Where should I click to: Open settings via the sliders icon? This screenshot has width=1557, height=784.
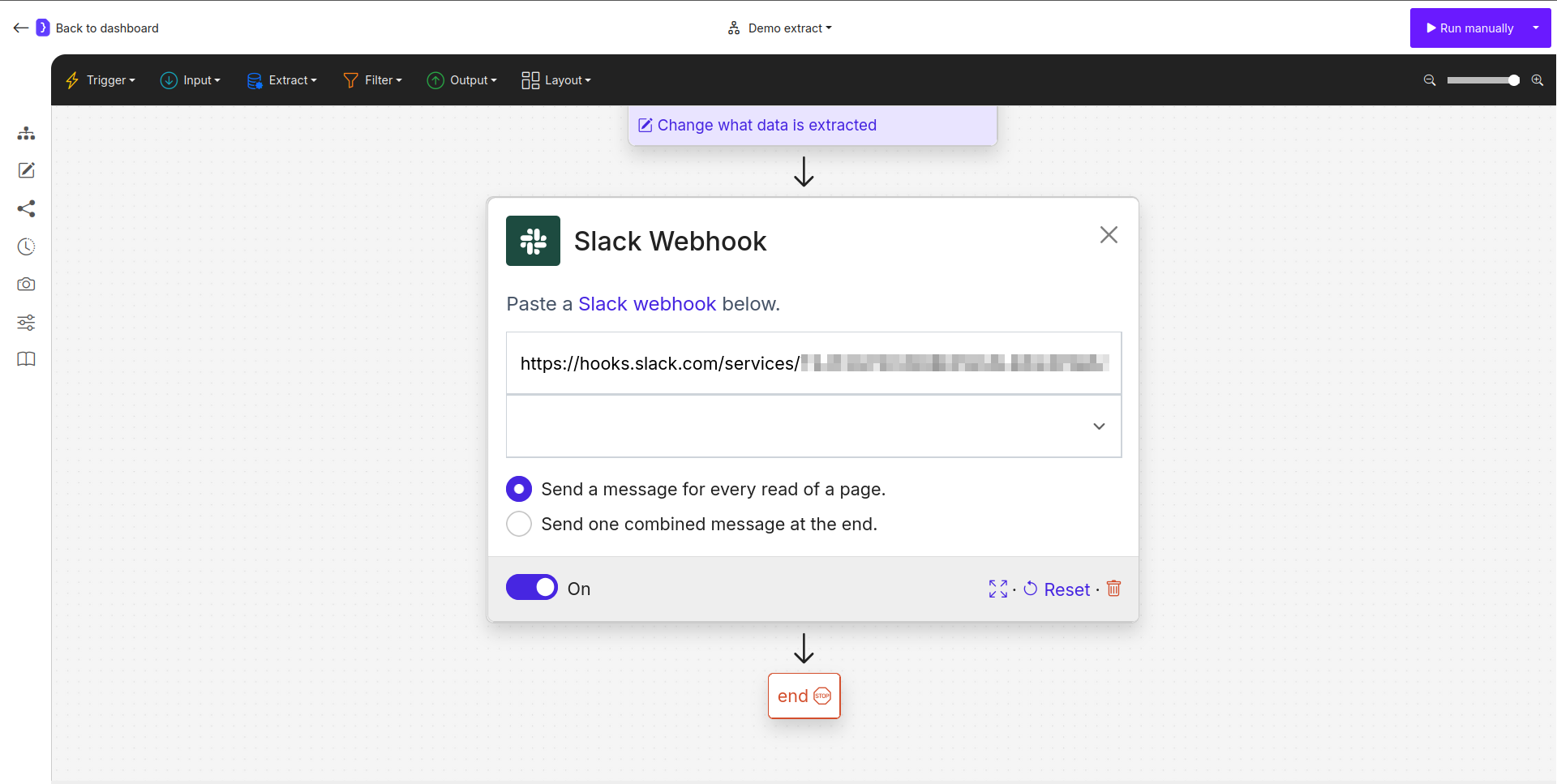(x=26, y=322)
